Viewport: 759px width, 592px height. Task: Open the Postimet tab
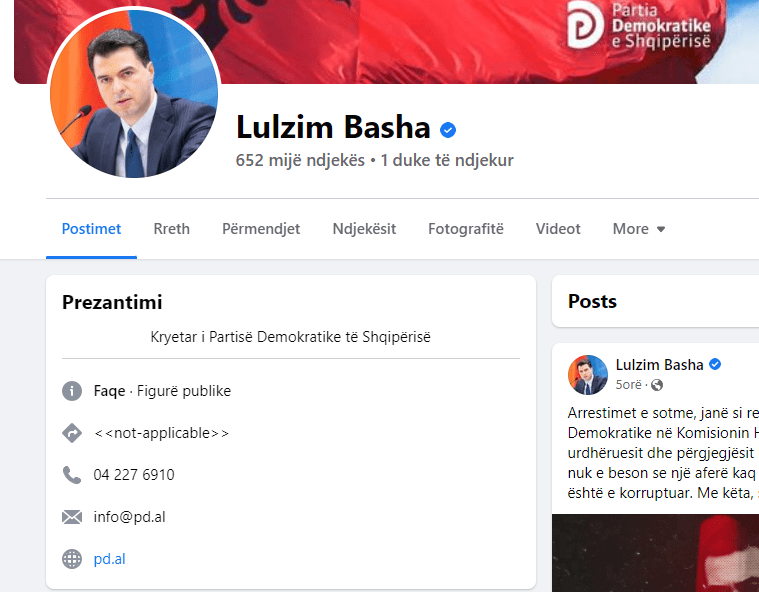(x=91, y=228)
